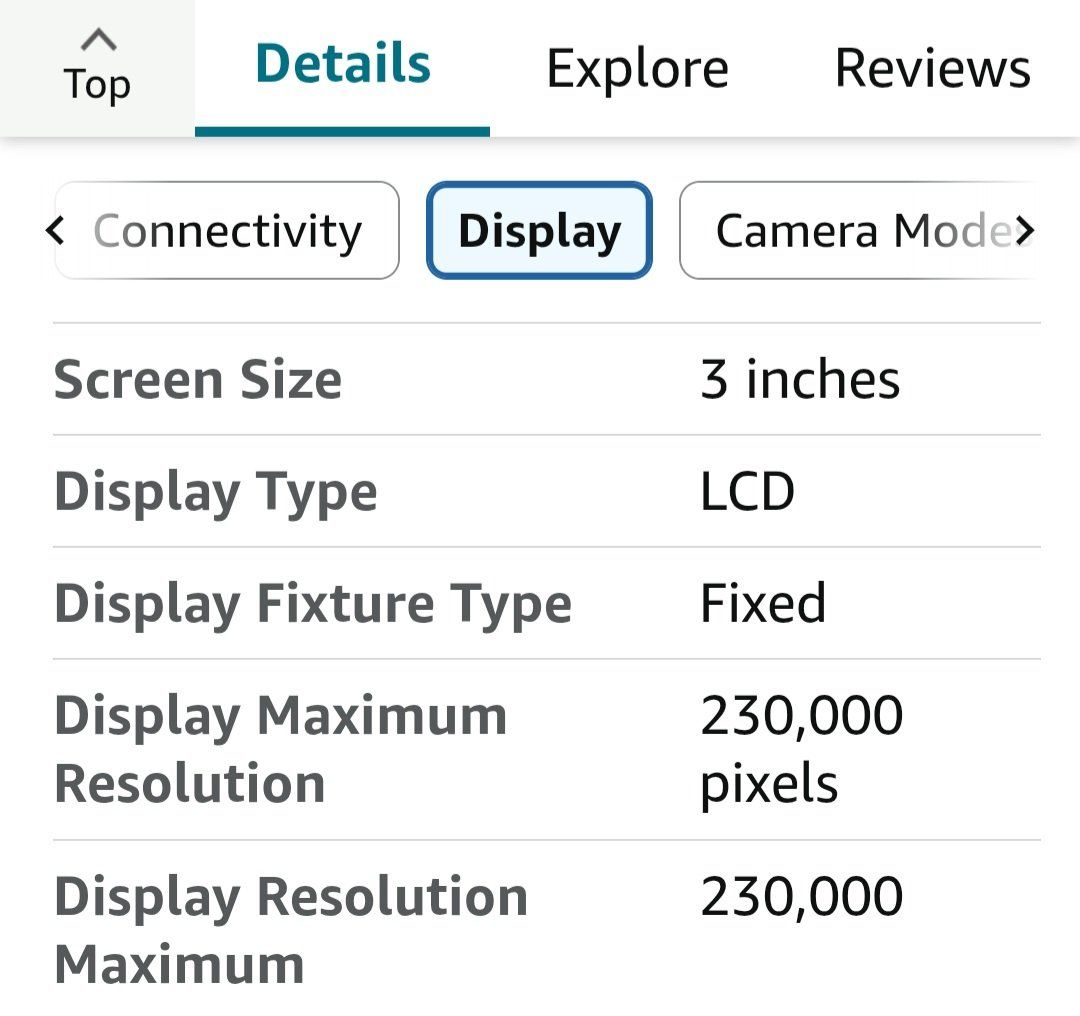
Task: Open the Details tab
Action: pos(342,63)
